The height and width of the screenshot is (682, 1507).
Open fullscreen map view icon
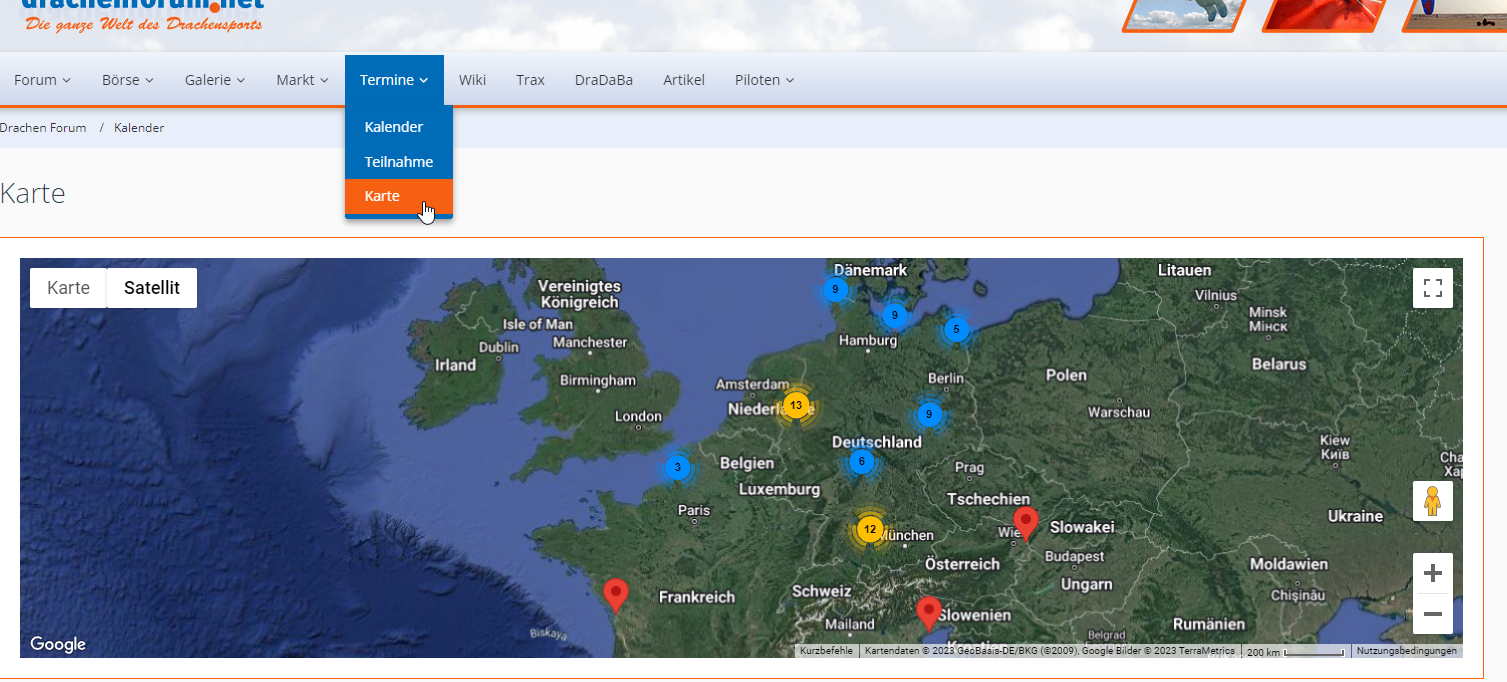pyautogui.click(x=1432, y=288)
